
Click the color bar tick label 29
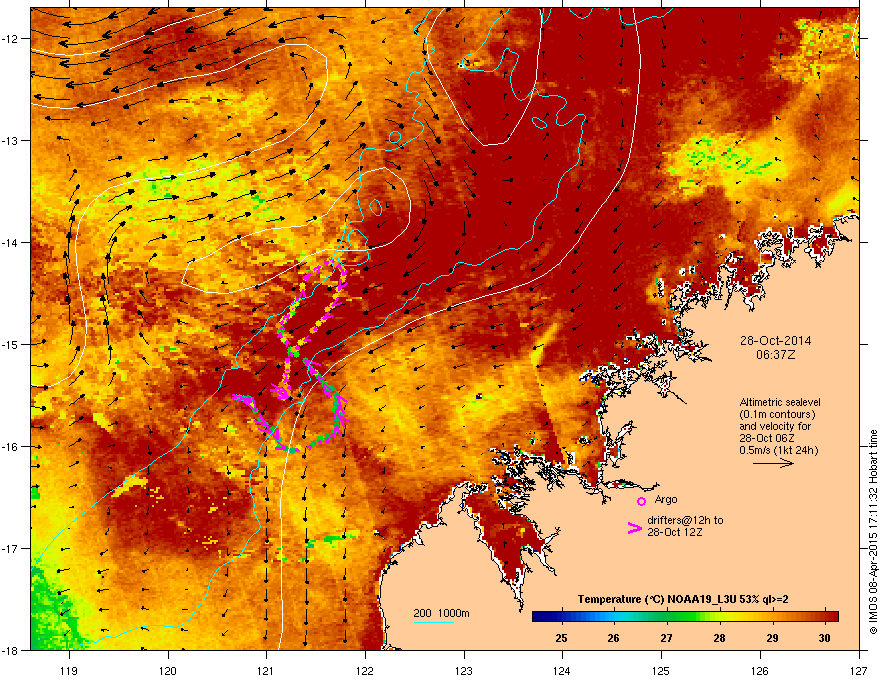[772, 638]
